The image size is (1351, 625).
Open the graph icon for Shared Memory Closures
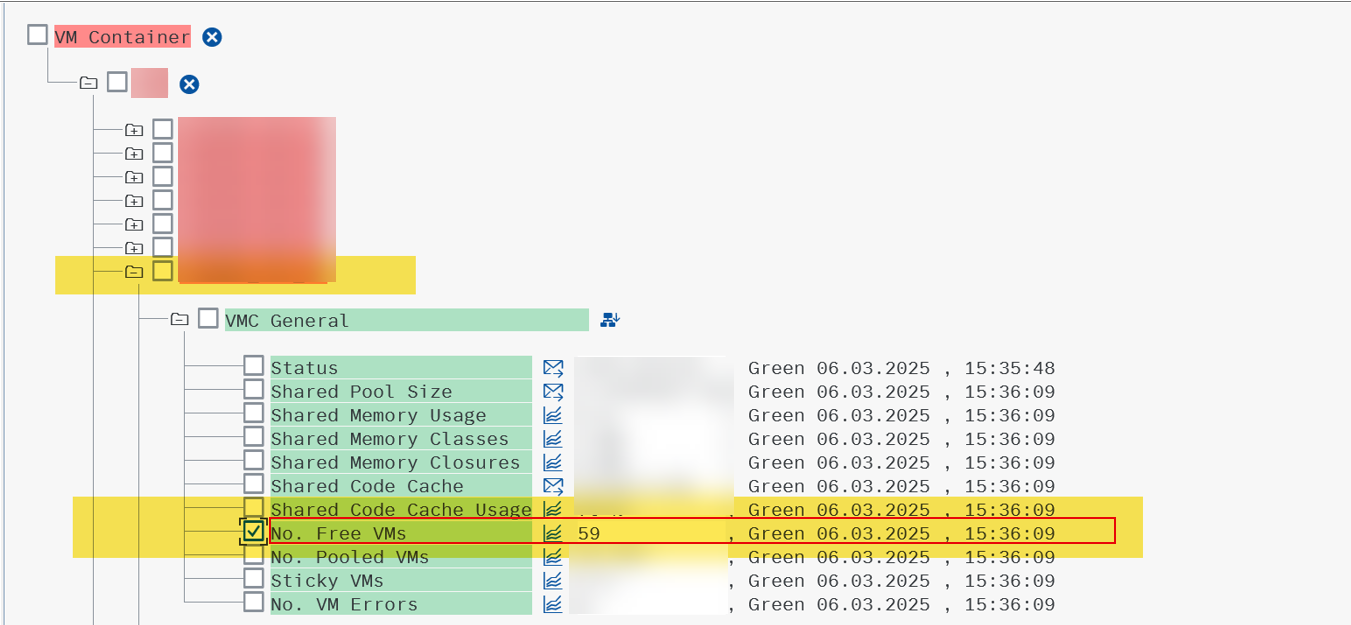pos(553,462)
